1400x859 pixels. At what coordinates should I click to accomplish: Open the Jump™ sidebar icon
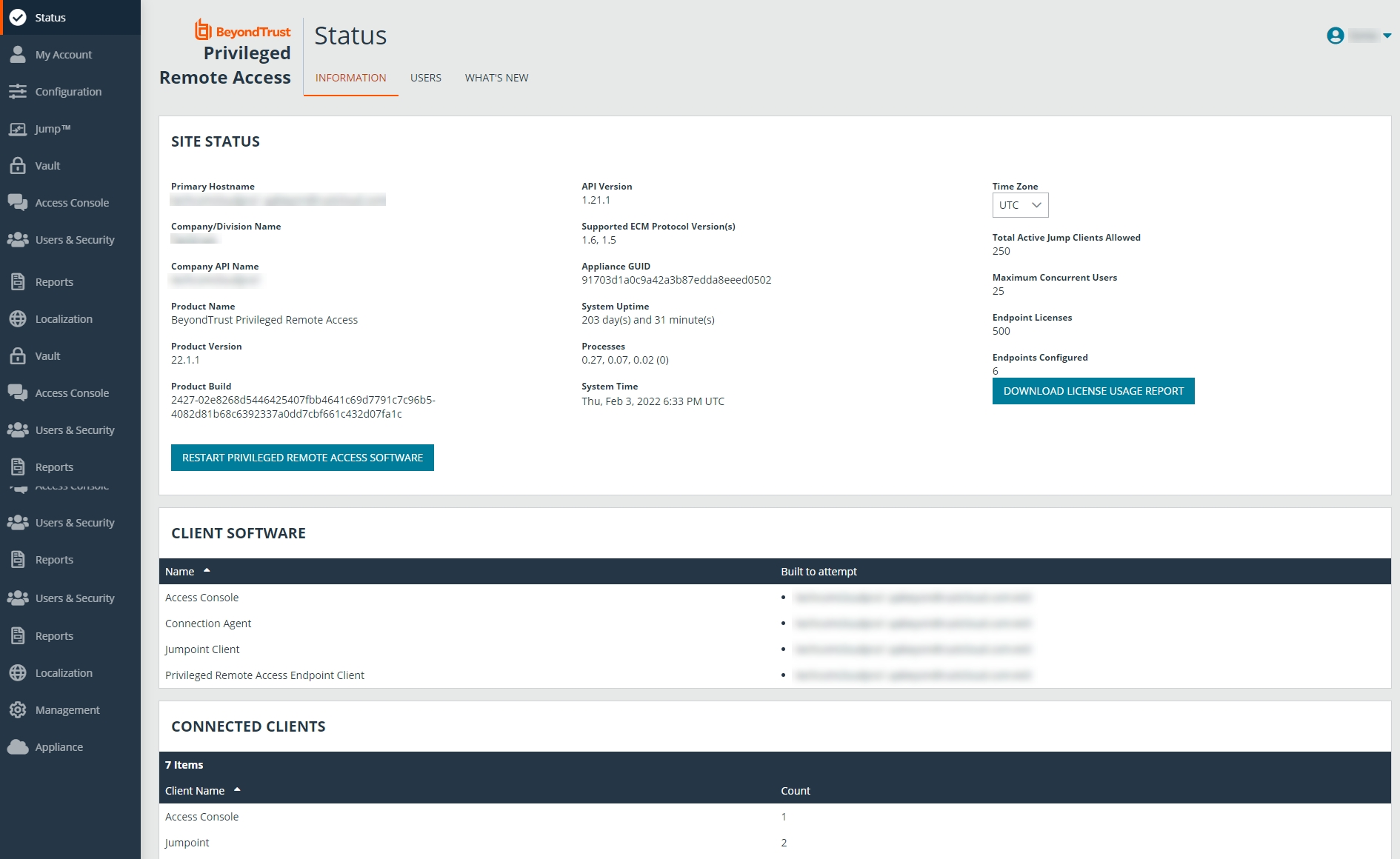click(x=18, y=129)
